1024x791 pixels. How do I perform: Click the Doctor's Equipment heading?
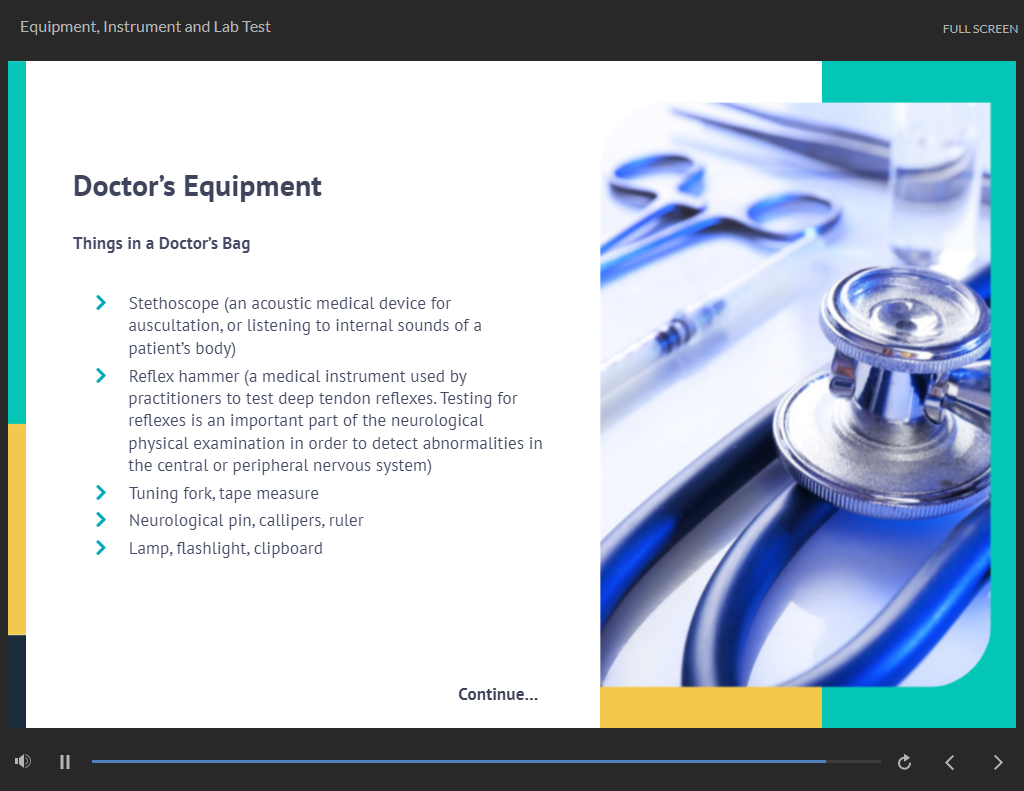tap(197, 186)
